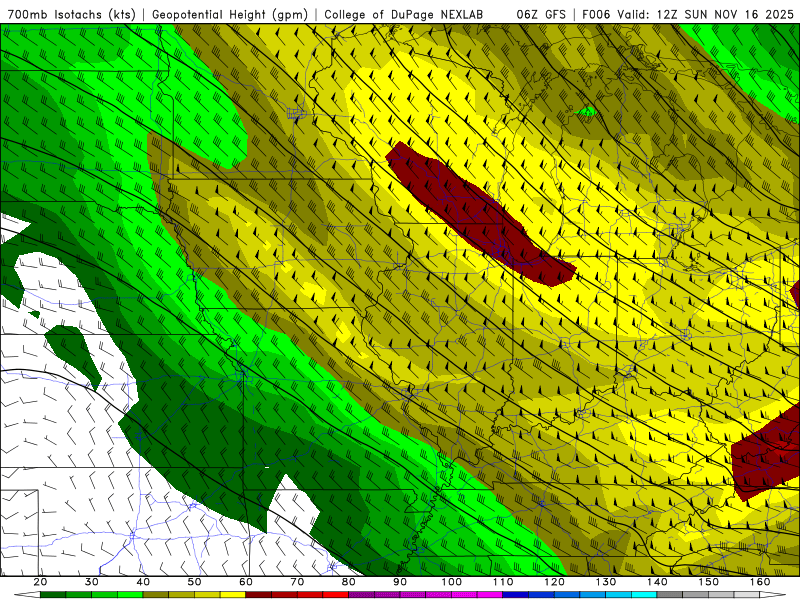Click the '130' label on the color scale
The image size is (800, 600).
(606, 582)
